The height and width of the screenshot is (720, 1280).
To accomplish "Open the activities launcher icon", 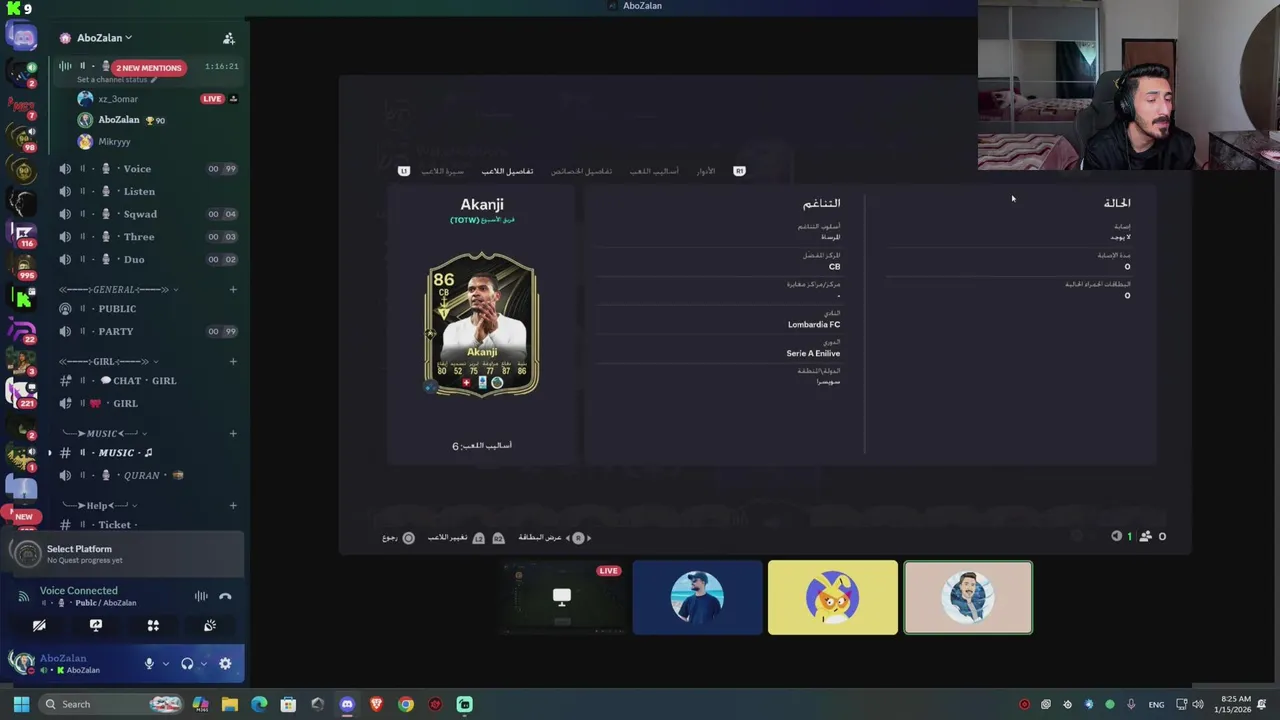I will pyautogui.click(x=153, y=625).
